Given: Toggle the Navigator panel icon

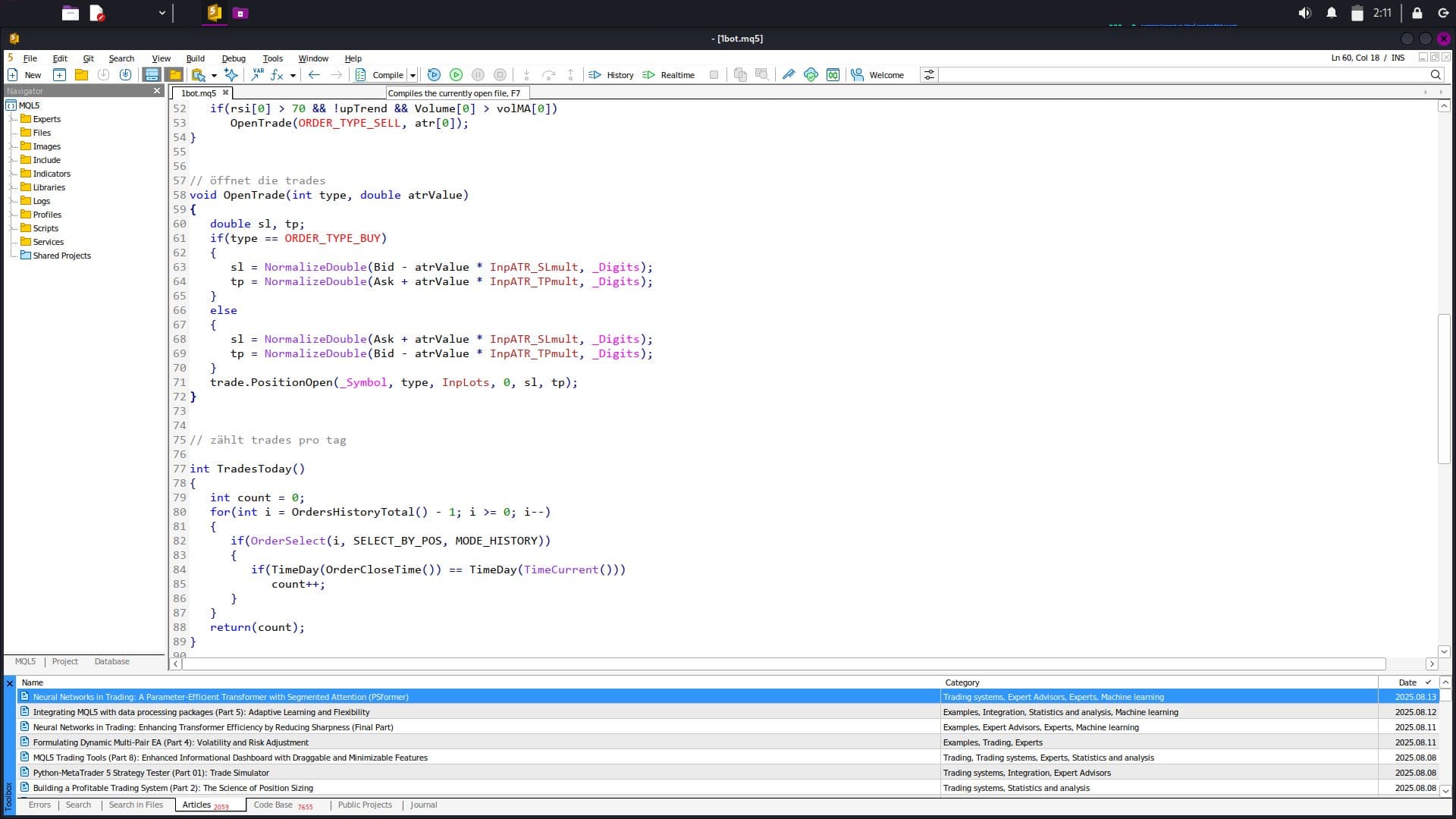Looking at the screenshot, I should 152,74.
